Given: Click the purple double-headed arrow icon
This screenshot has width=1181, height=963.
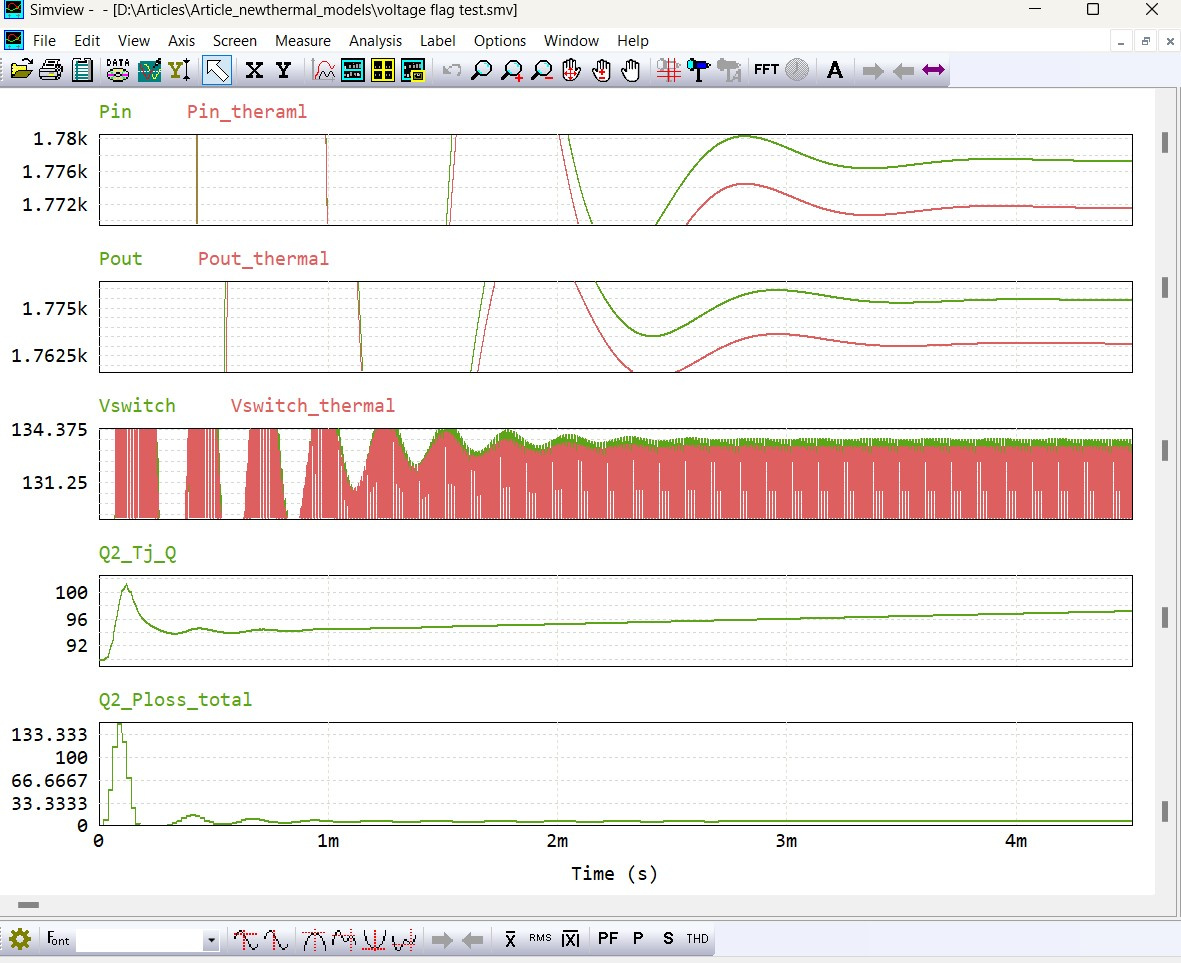Looking at the screenshot, I should point(933,70).
